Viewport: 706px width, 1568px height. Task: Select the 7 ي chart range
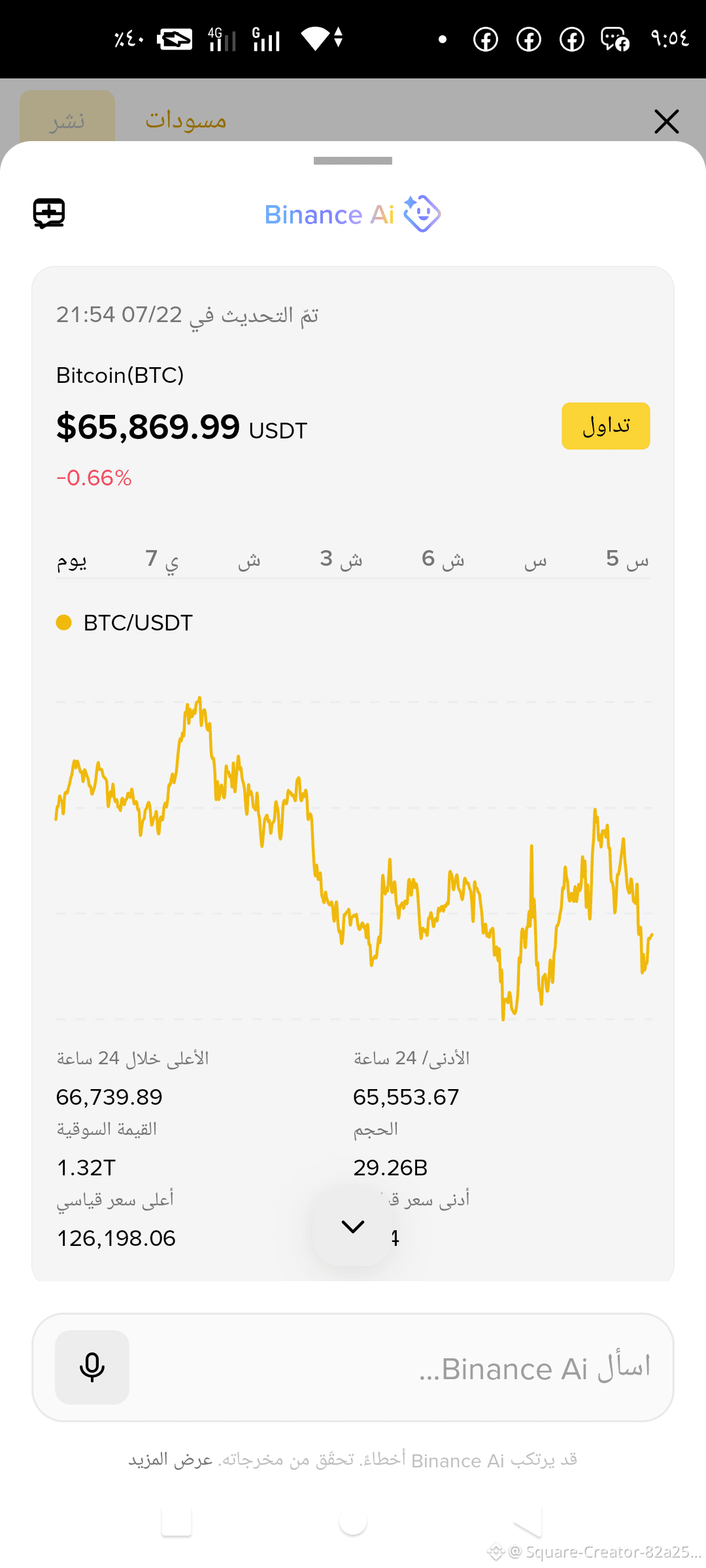point(162,560)
